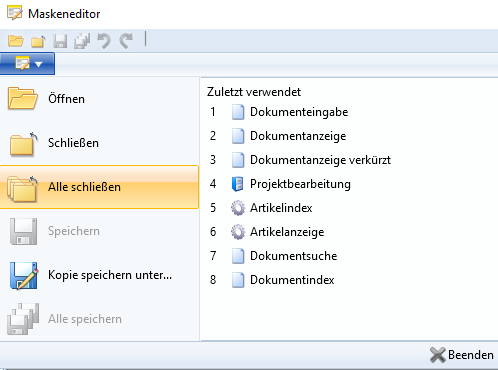The width and height of the screenshot is (498, 370).
Task: Click the save all toolbar icon
Action: click(82, 41)
